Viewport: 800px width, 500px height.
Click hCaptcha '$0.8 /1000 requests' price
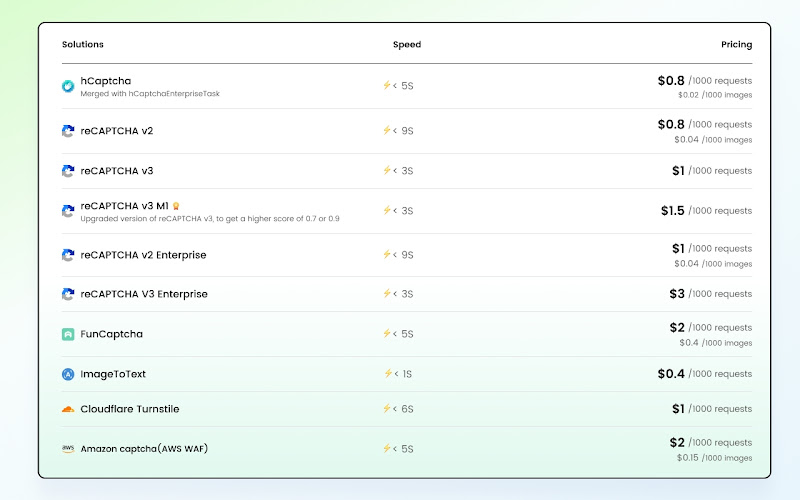tap(705, 81)
